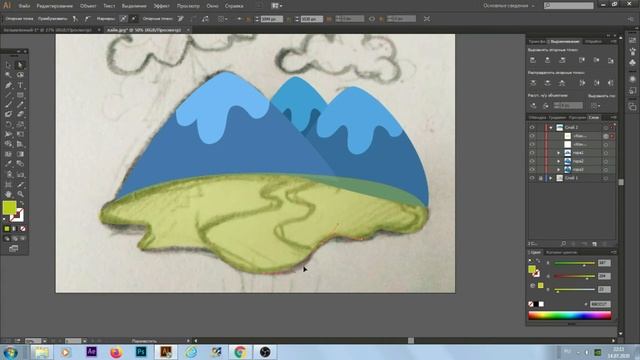Expand the bottom layer Слой 1
The width and height of the screenshot is (640, 360).
click(x=551, y=178)
